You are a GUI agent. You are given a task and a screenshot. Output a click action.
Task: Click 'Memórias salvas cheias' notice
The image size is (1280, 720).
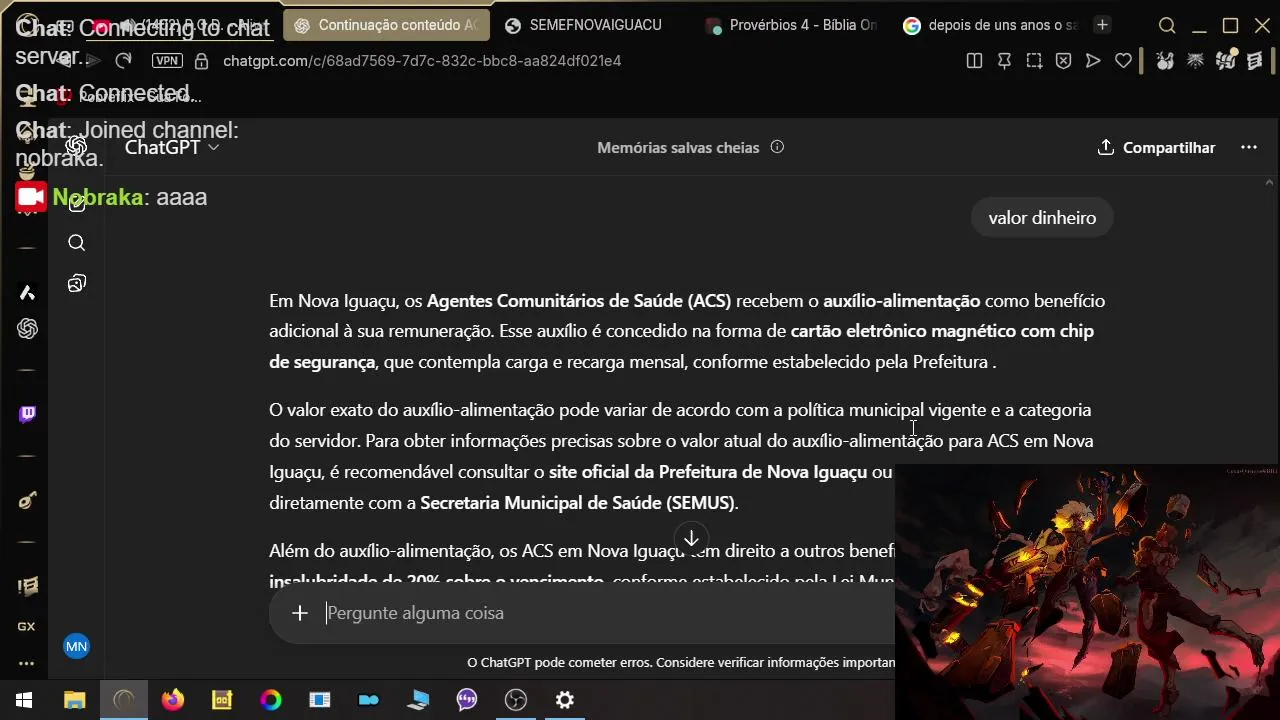coord(678,147)
